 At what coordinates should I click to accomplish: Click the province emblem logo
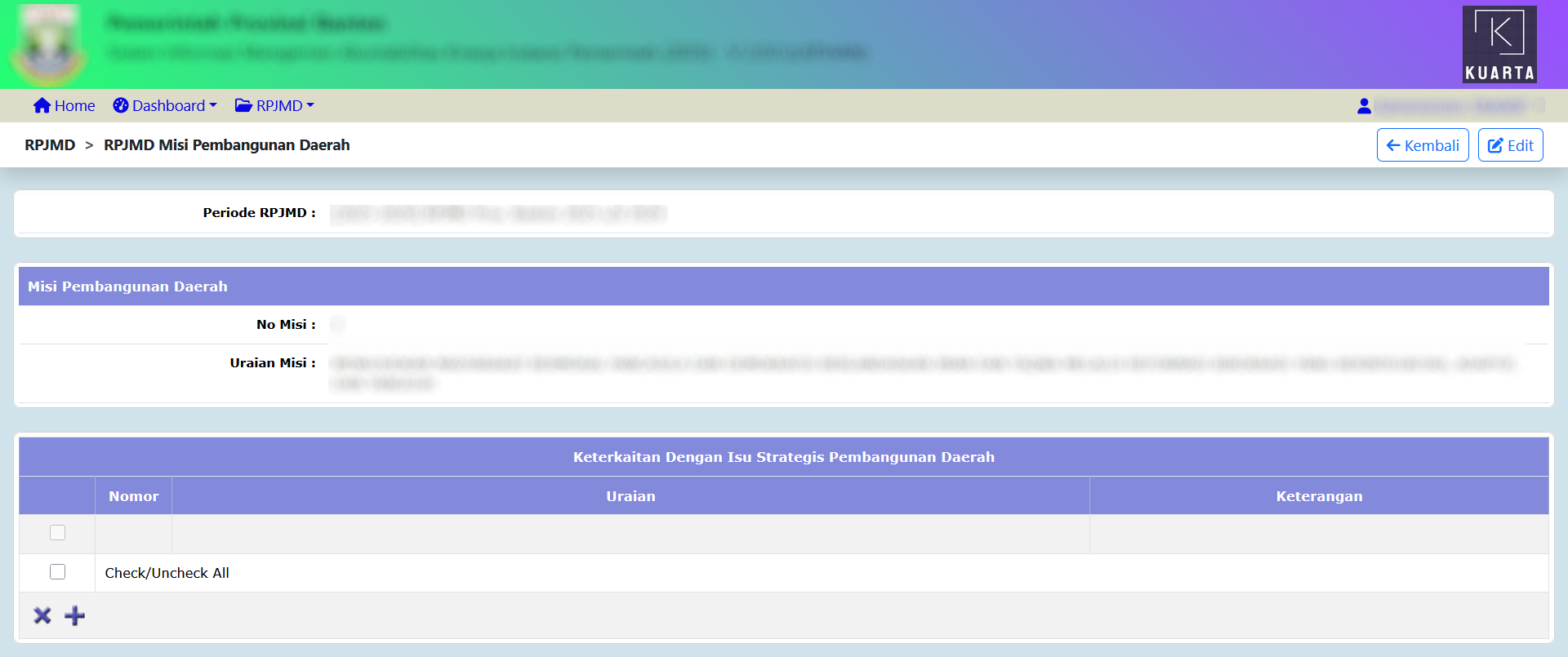click(x=49, y=46)
